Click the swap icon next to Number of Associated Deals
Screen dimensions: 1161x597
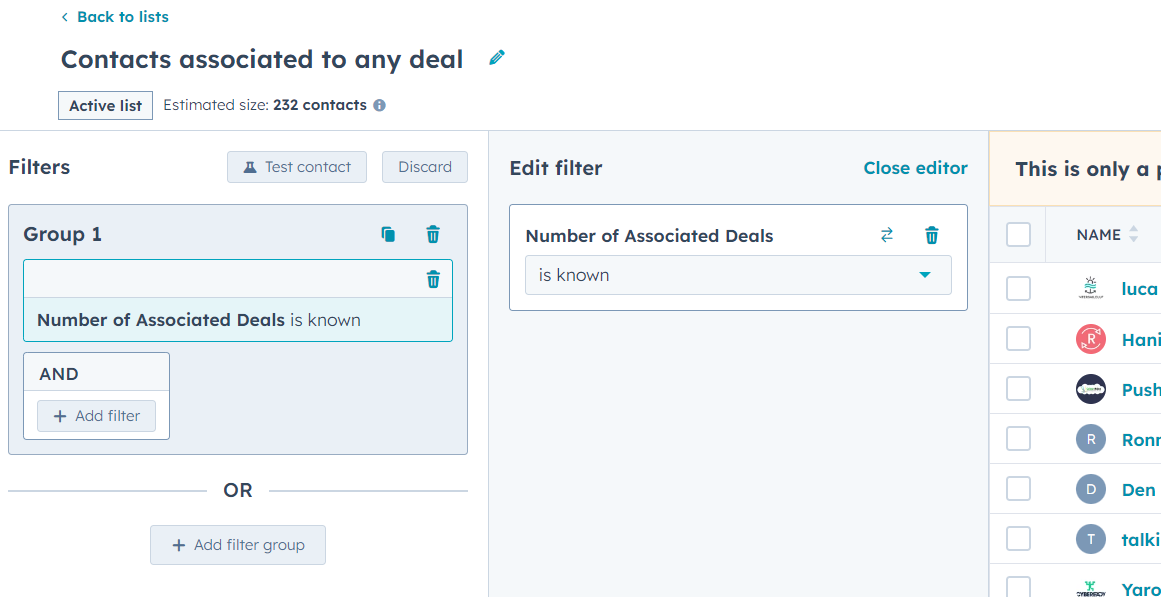point(886,235)
